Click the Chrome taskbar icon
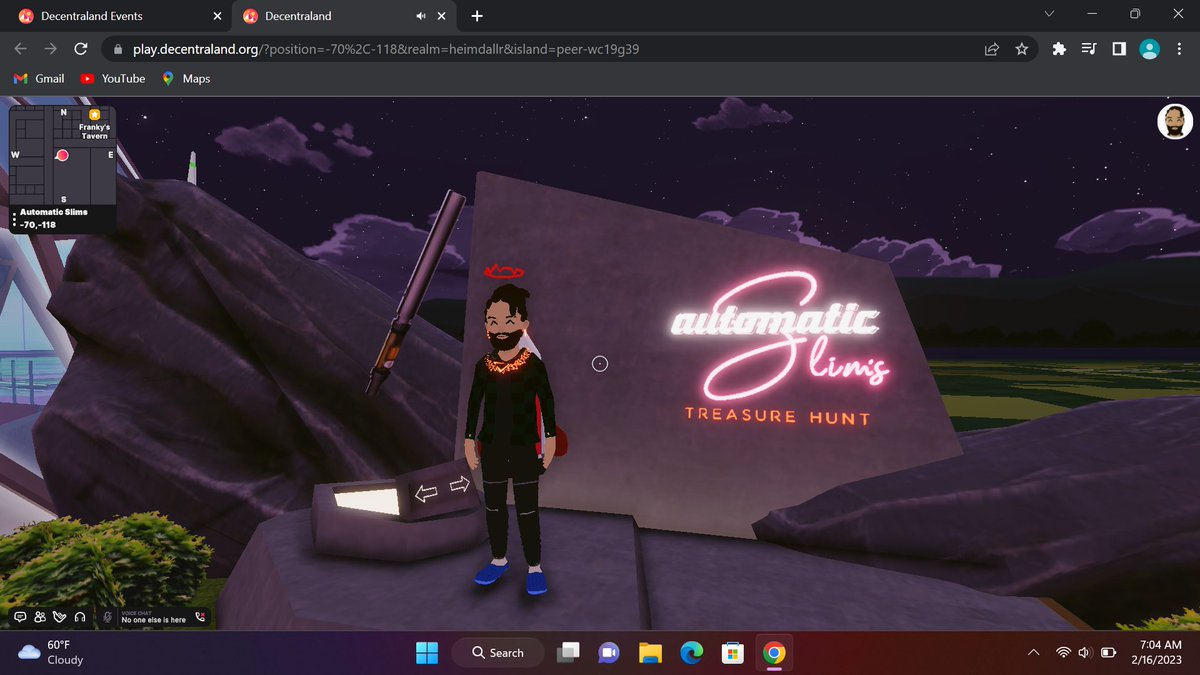This screenshot has width=1200, height=675. coord(773,653)
